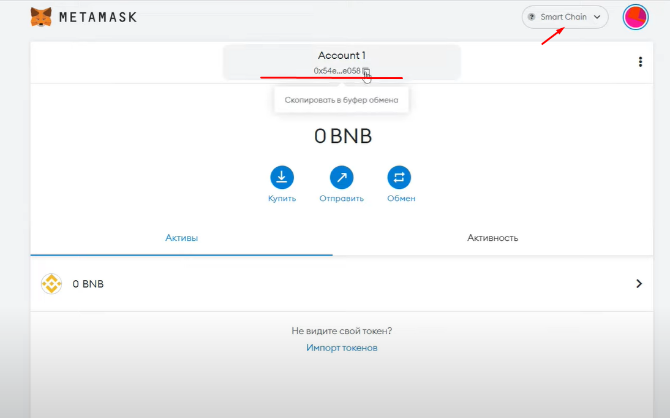Click the Импорт токенов link
The height and width of the screenshot is (418, 670).
point(342,348)
